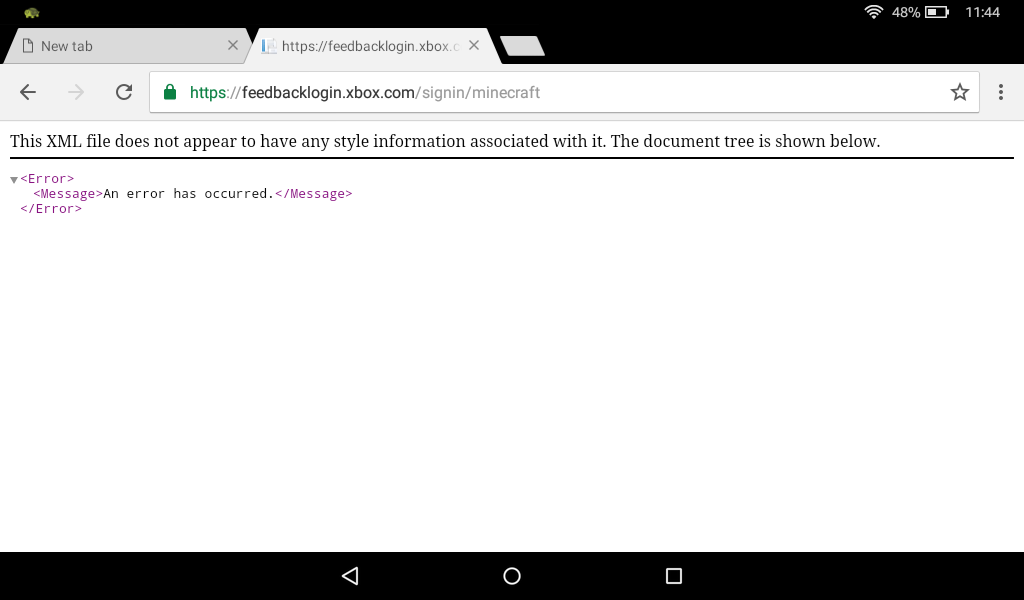Screen dimensions: 1024x600
Task: Reload the current page
Action: (123, 92)
